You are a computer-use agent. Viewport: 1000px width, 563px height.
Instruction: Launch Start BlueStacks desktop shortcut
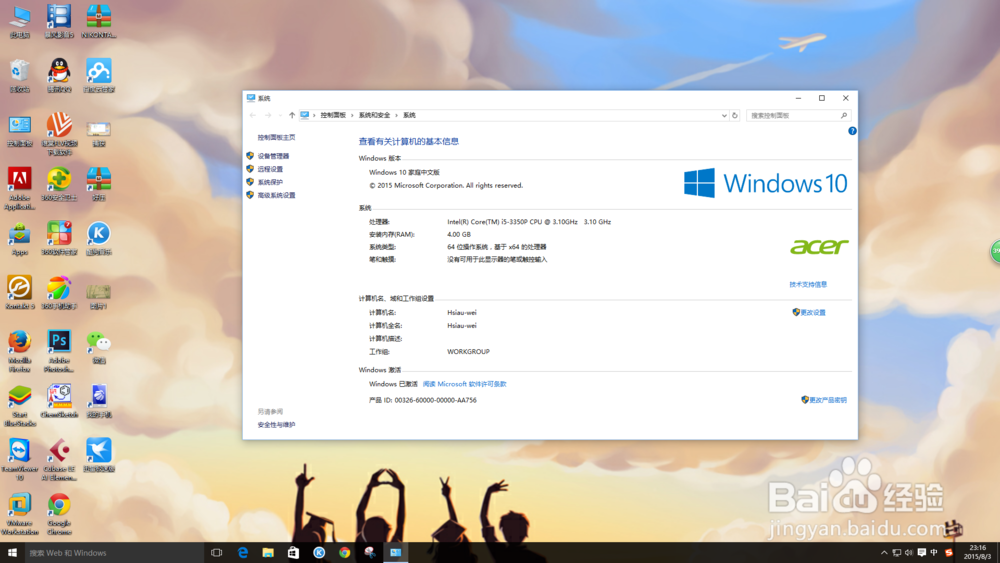point(20,405)
